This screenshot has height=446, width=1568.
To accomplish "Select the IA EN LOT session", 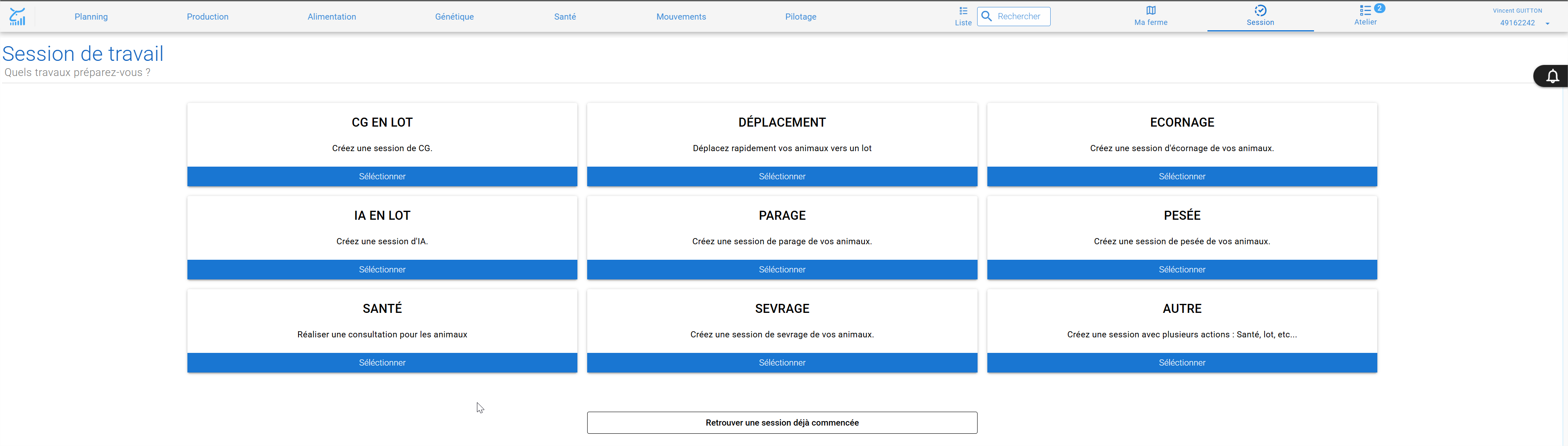I will coord(382,270).
